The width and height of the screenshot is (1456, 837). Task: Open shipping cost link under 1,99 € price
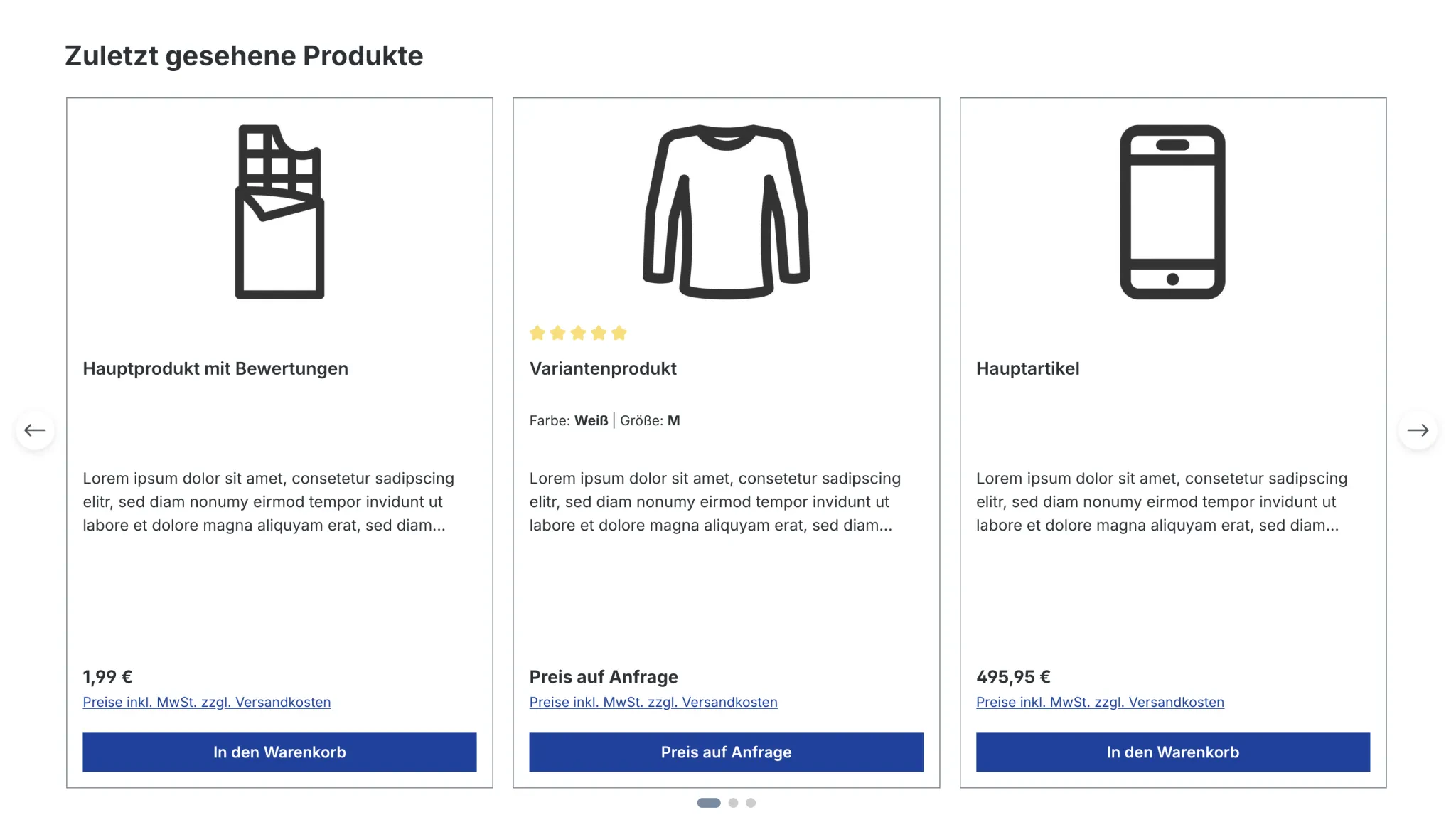click(x=207, y=703)
